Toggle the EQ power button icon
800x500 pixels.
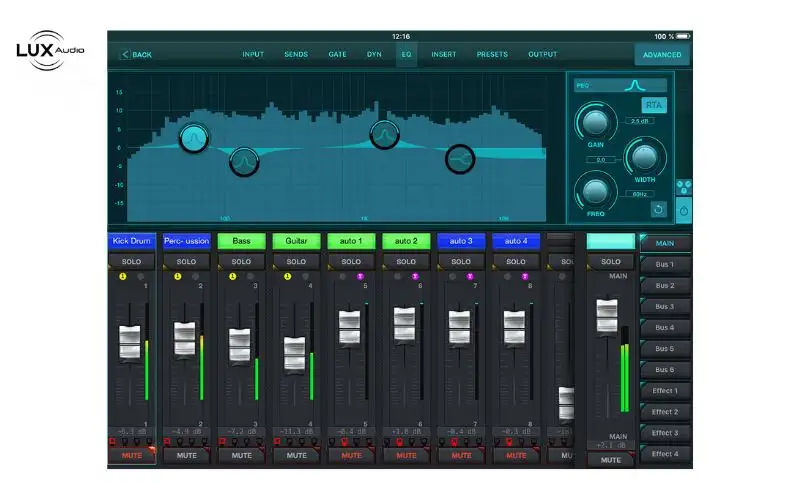click(683, 210)
